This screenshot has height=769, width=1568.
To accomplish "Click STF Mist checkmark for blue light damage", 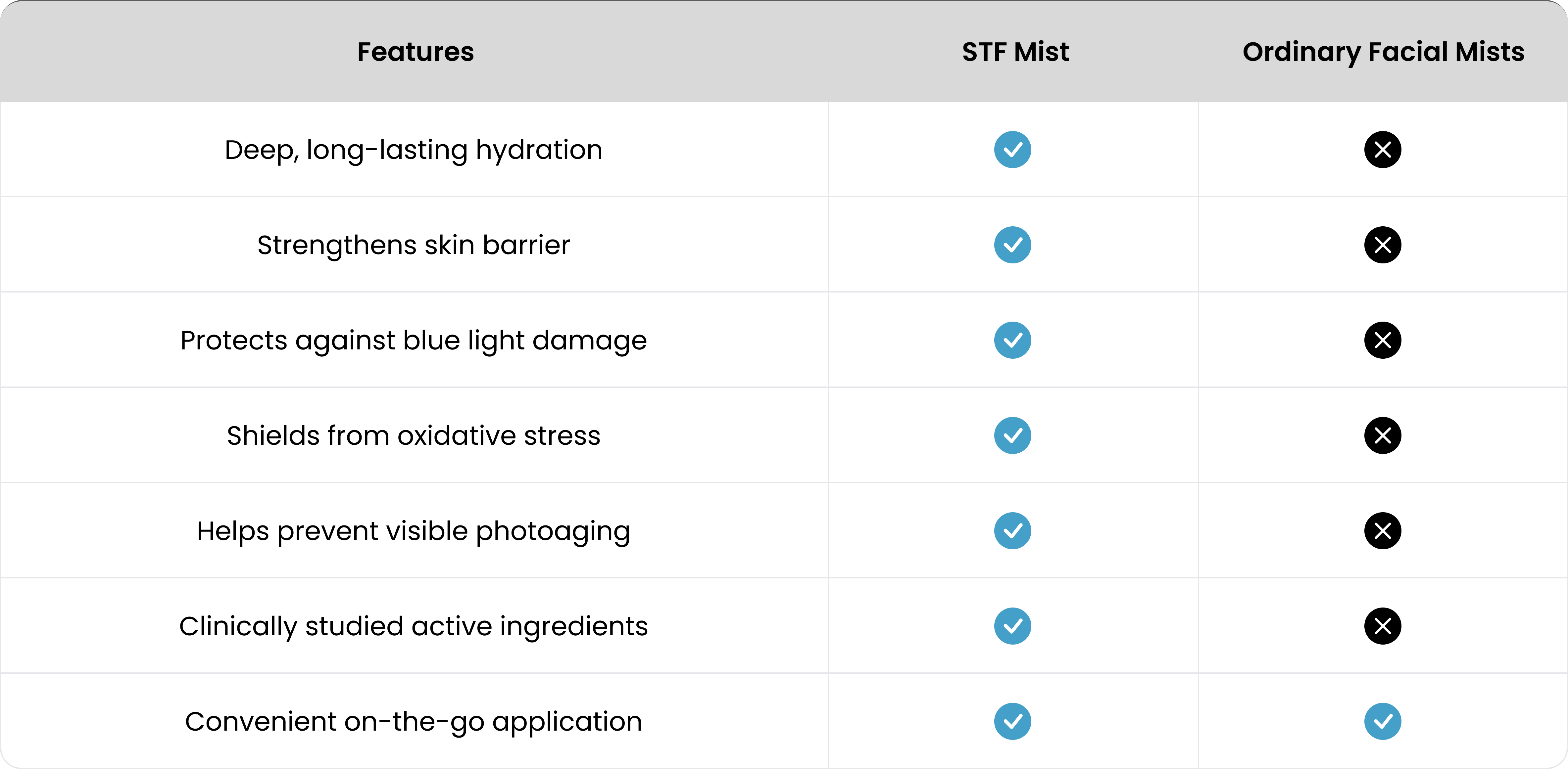I will 1012,340.
